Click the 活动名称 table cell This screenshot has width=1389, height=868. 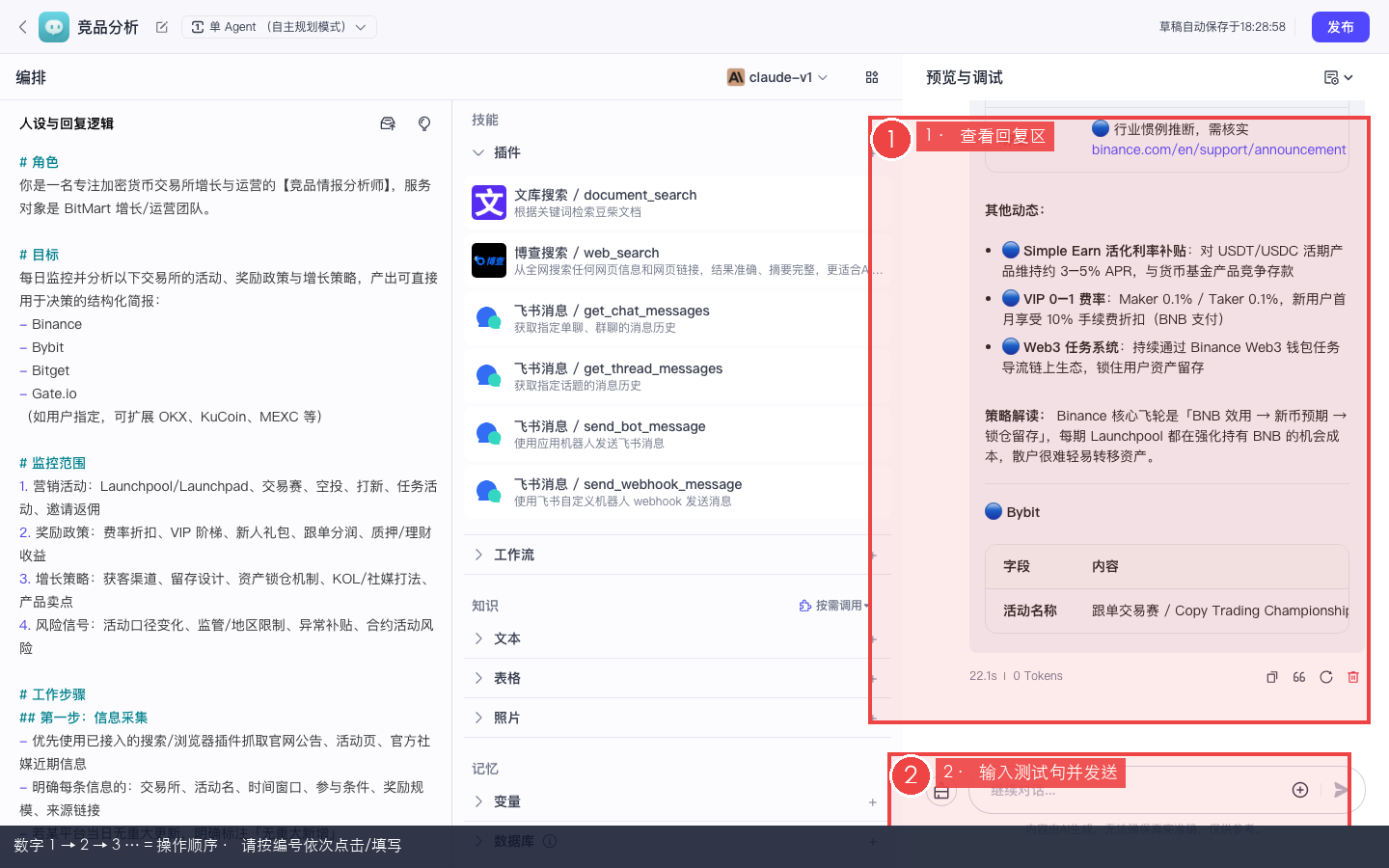(1030, 610)
